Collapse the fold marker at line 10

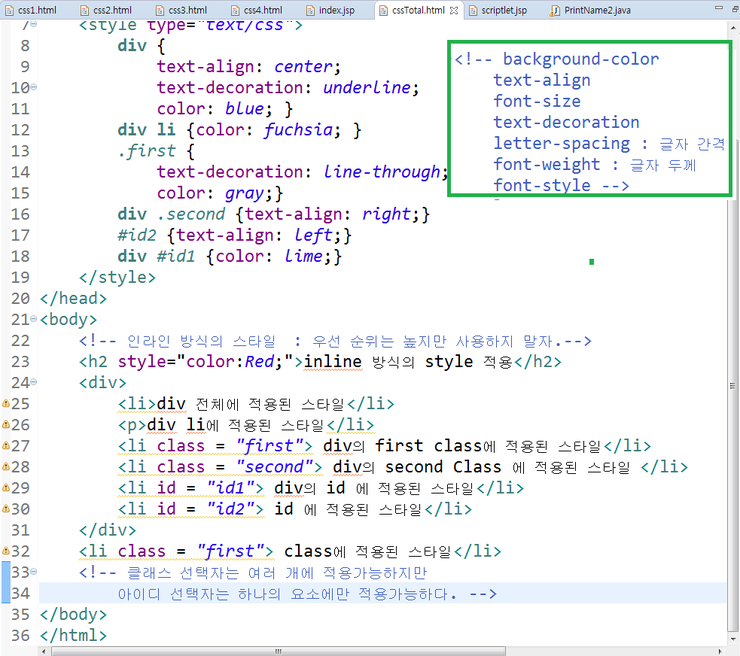click(34, 88)
